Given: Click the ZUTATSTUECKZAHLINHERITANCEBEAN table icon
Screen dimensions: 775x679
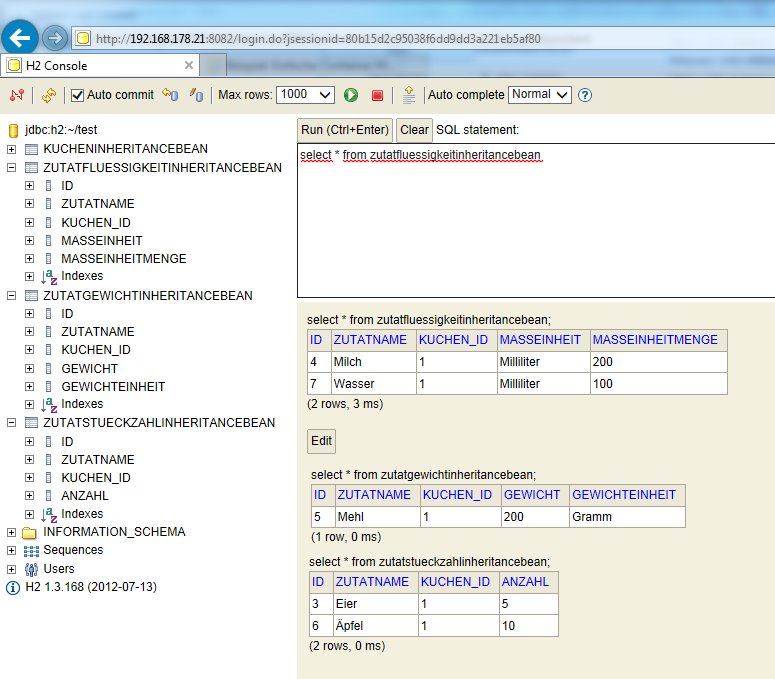Looking at the screenshot, I should [31, 423].
